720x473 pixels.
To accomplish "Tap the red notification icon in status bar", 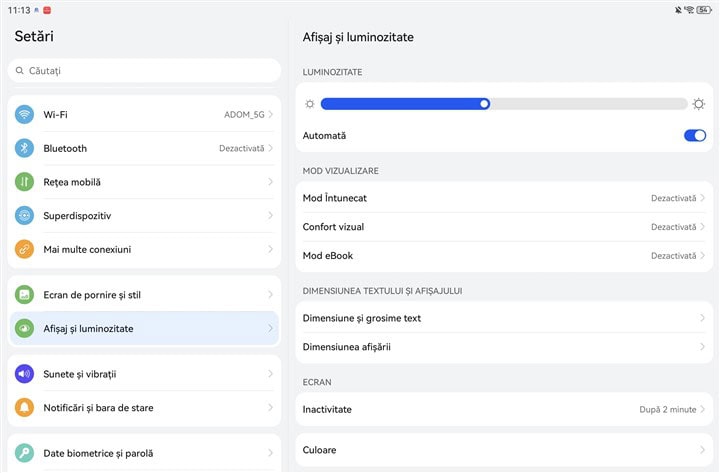I will point(47,10).
